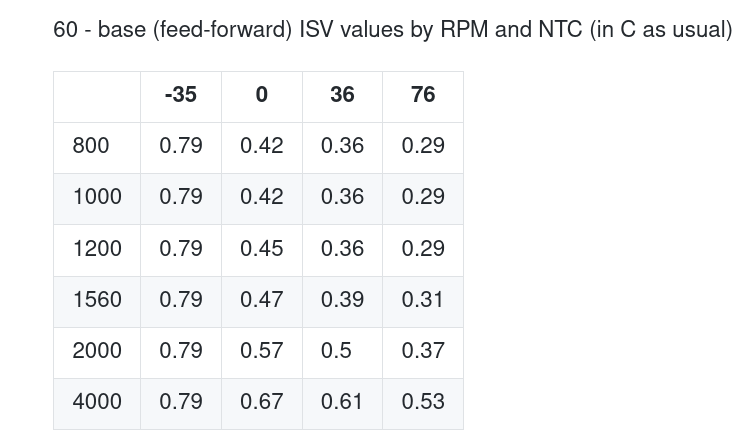Select the 1000 RPM row label
This screenshot has height=442, width=744.
(97, 197)
